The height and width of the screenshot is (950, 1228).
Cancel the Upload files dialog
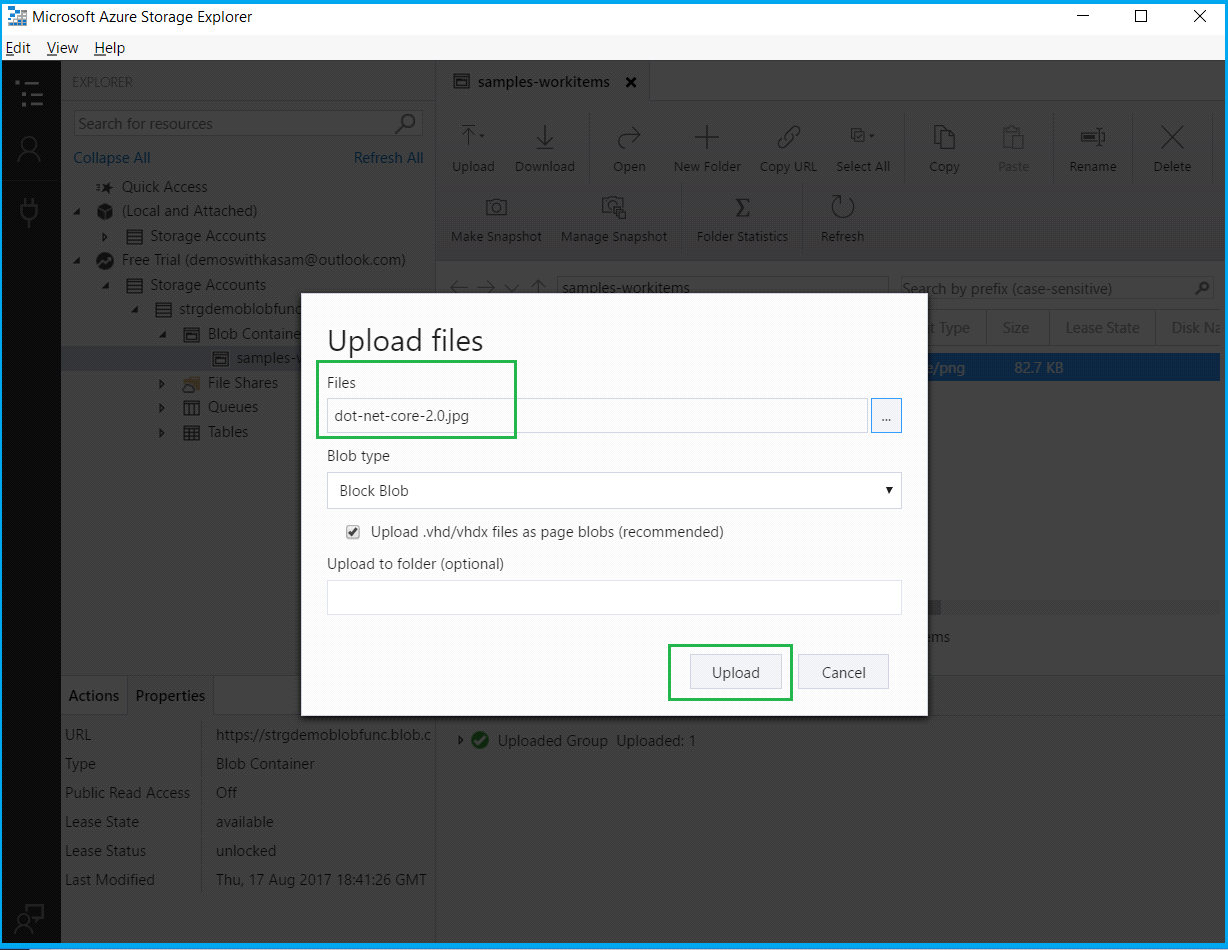(x=843, y=673)
